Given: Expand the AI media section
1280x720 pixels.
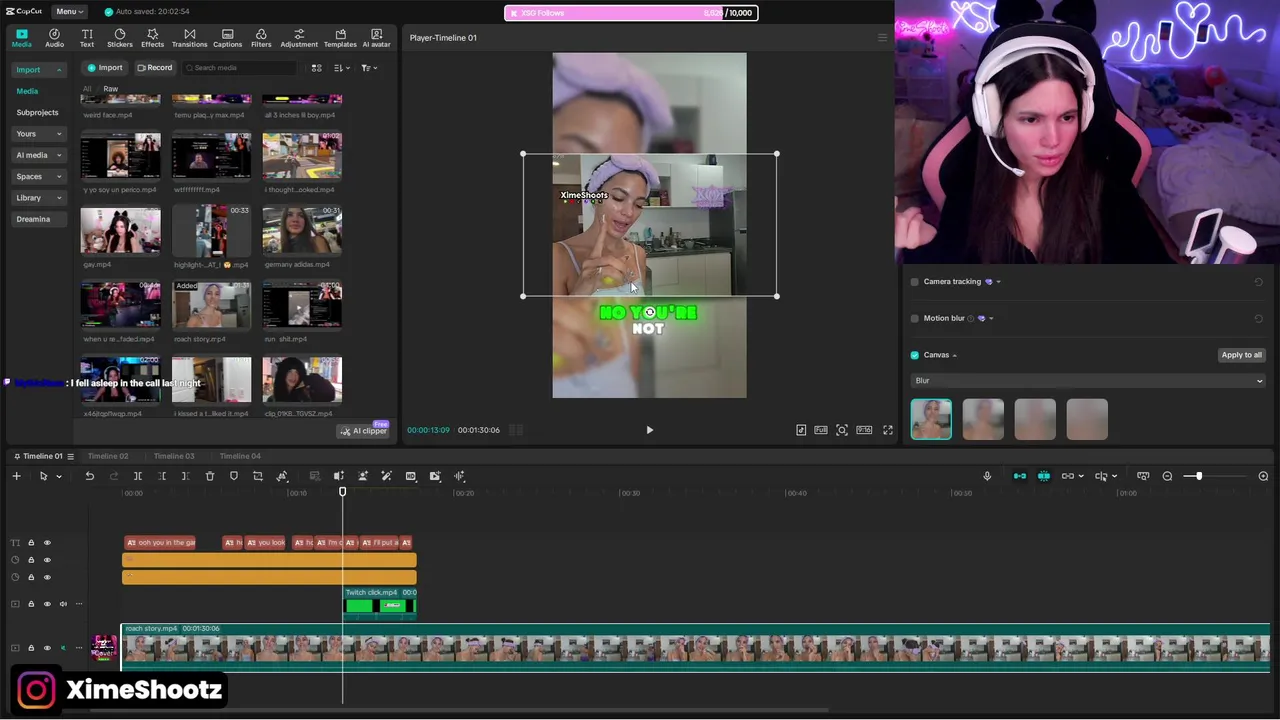Looking at the screenshot, I should pyautogui.click(x=38, y=155).
